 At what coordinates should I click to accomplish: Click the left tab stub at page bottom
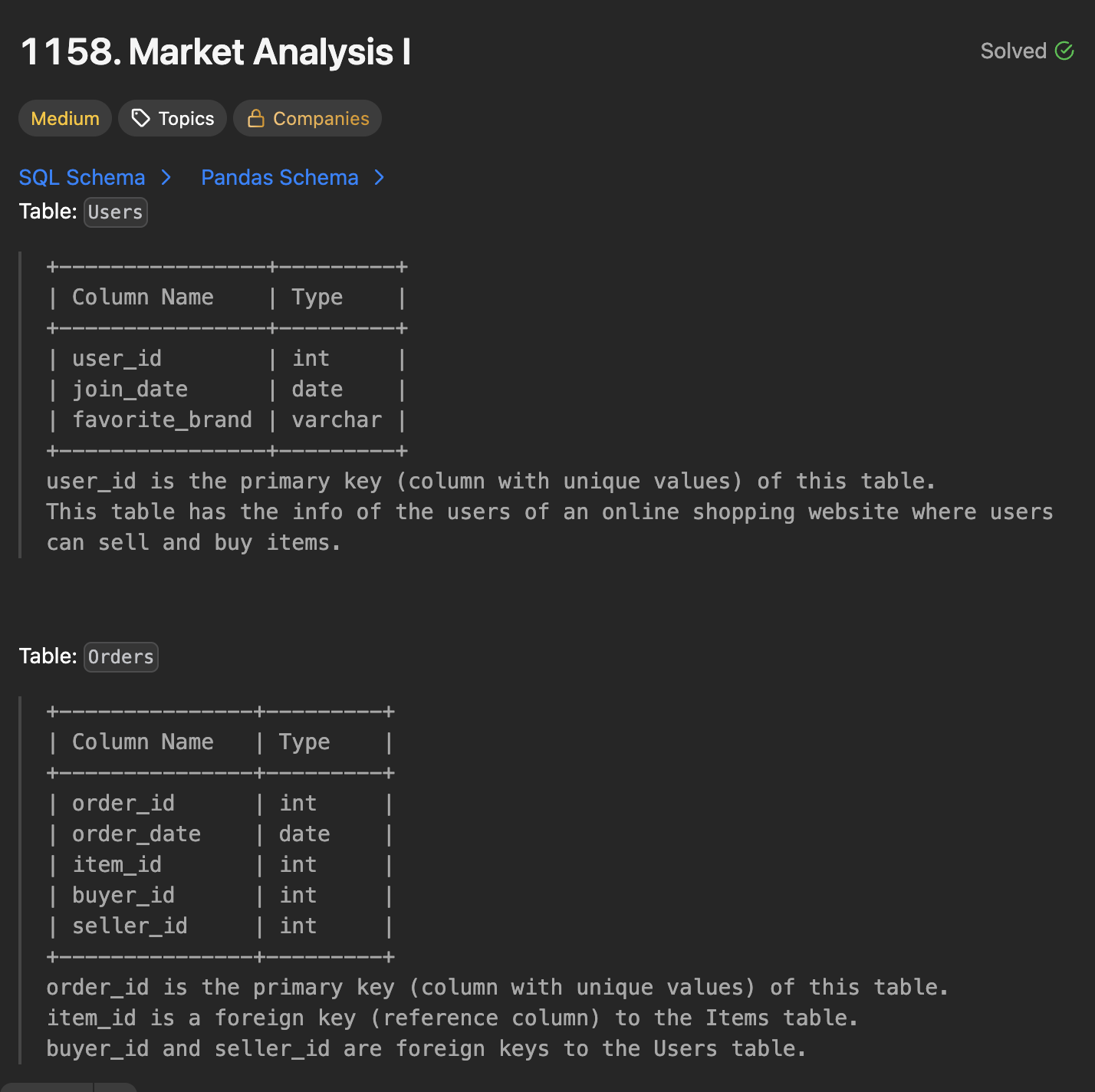(46, 1087)
